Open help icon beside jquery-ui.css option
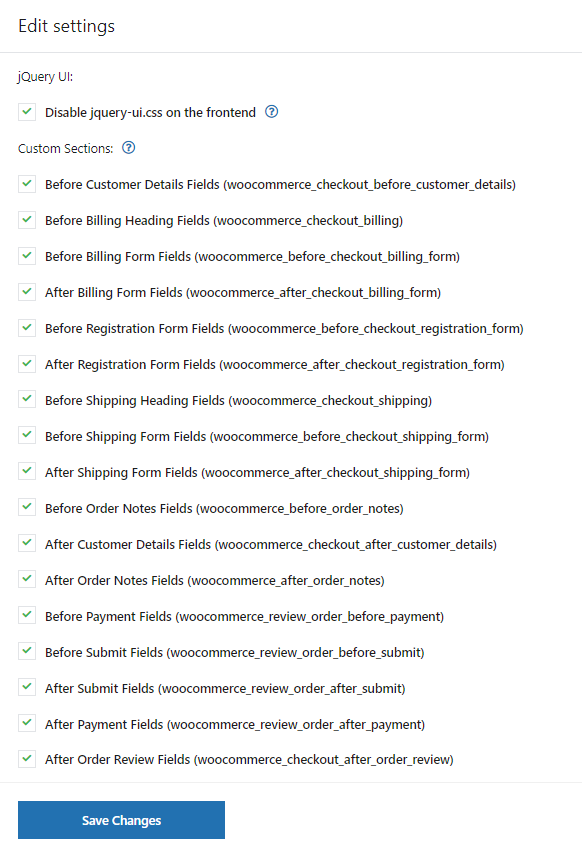 click(x=271, y=112)
